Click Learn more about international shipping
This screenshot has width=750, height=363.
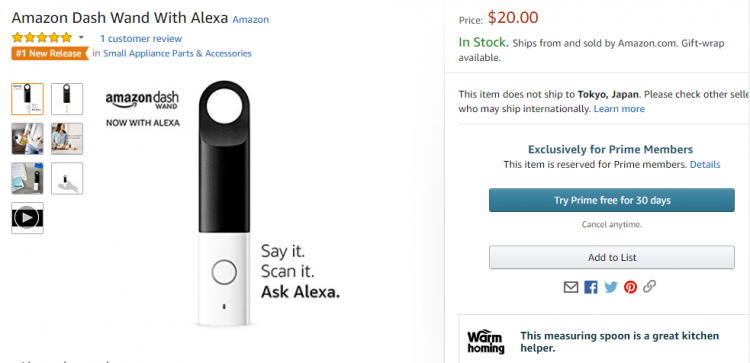point(619,109)
